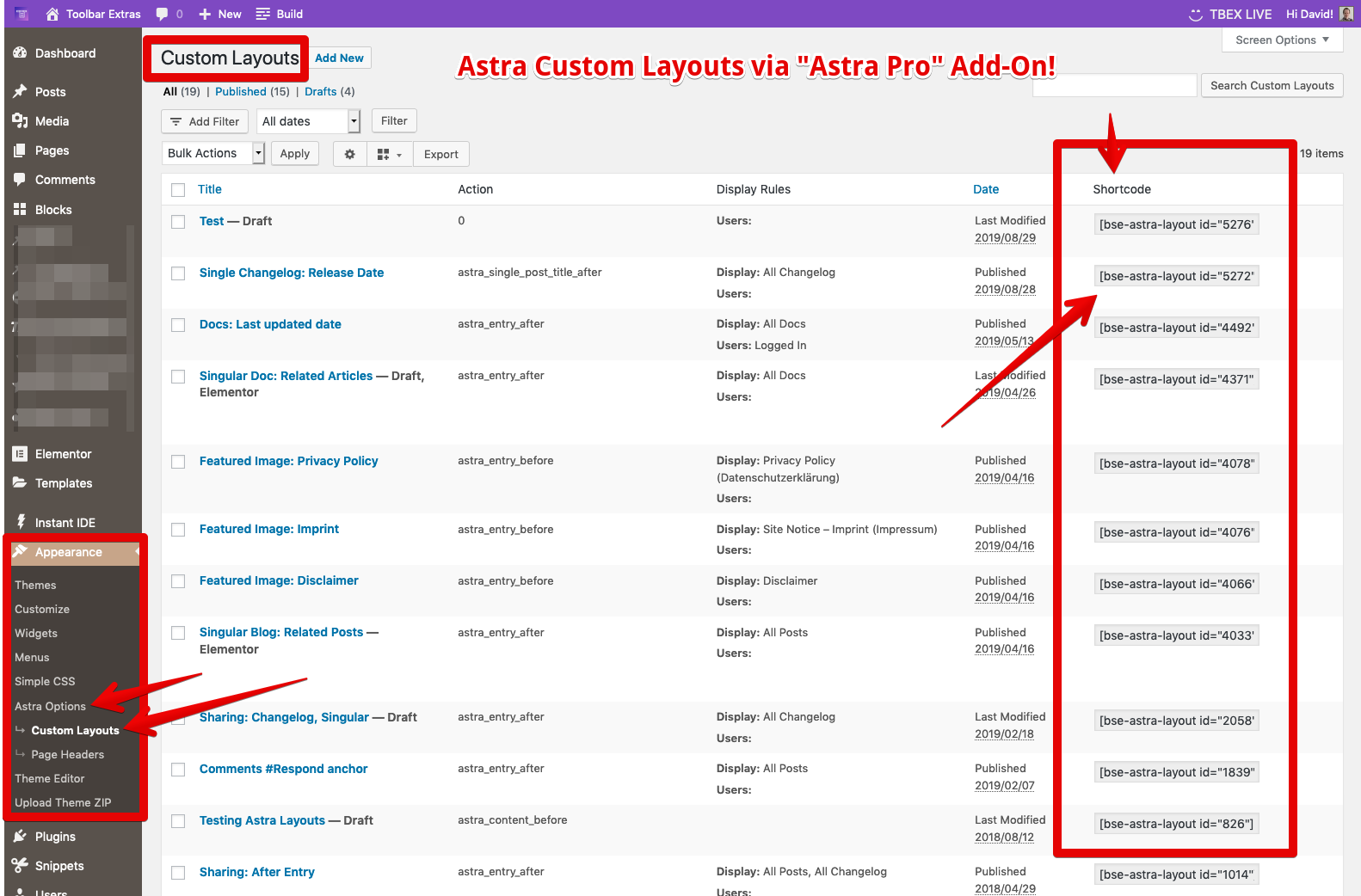The height and width of the screenshot is (896, 1361).
Task: Click the comments bubble icon in admin bar
Action: [162, 14]
